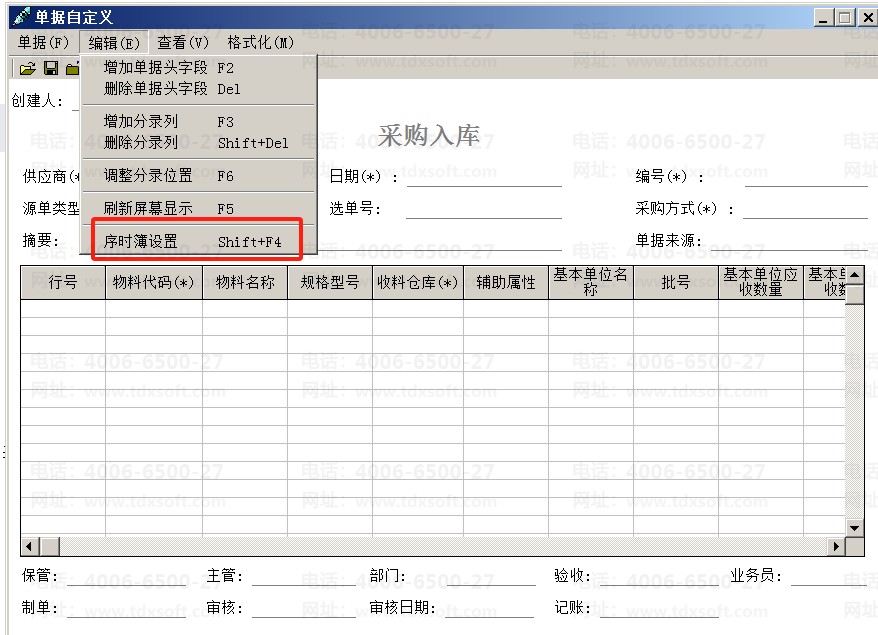Image resolution: width=878 pixels, height=635 pixels.
Task: Click the grid vertical scrollbar down arrow
Action: (854, 527)
